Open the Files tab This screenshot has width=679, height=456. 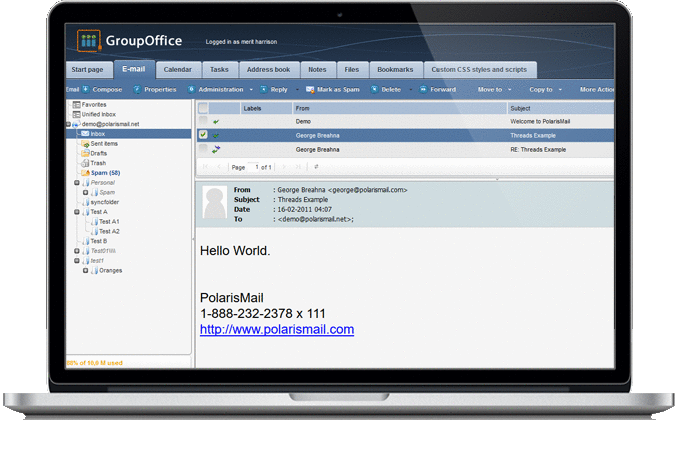point(352,70)
